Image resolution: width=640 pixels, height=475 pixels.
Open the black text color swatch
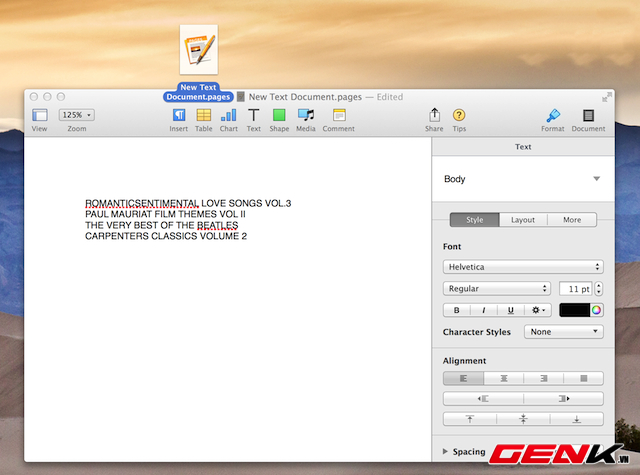tap(575, 310)
